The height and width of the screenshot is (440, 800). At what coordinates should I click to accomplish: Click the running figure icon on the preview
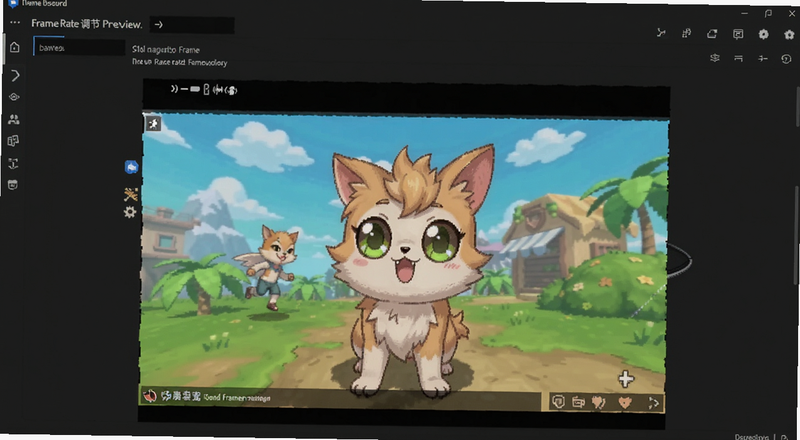coord(153,124)
